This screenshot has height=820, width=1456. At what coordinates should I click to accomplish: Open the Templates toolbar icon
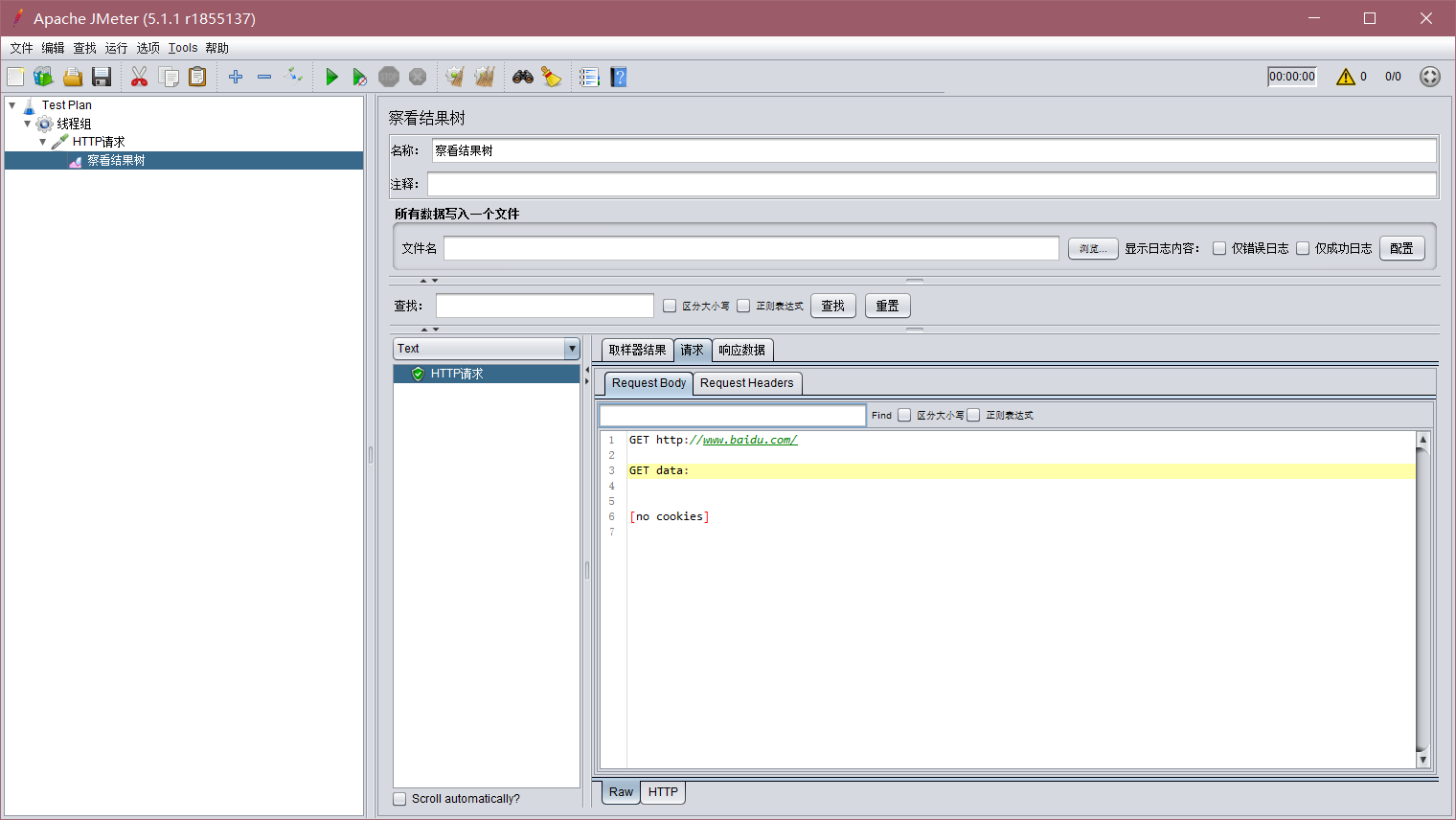(x=43, y=77)
